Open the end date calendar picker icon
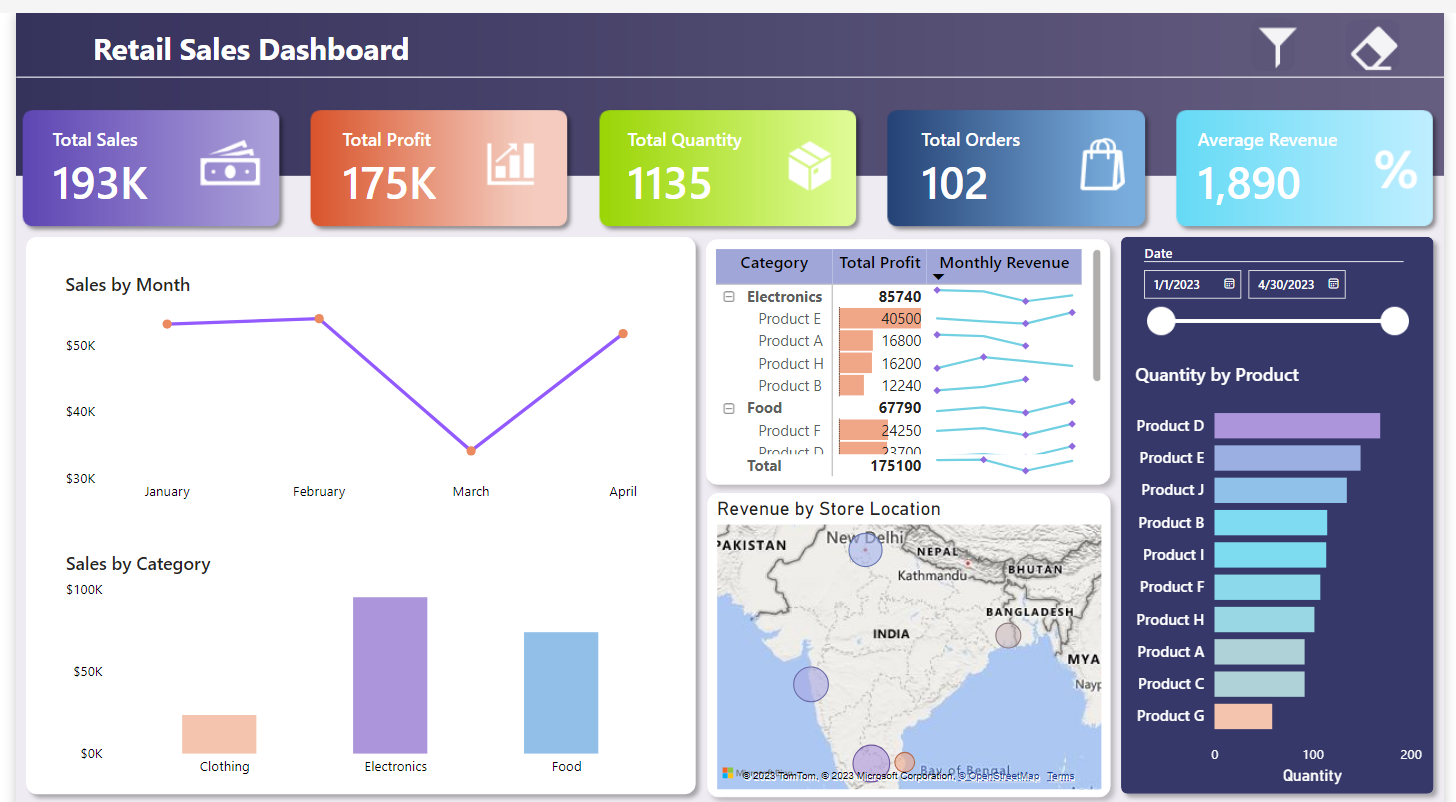This screenshot has width=1456, height=802. [x=1333, y=285]
